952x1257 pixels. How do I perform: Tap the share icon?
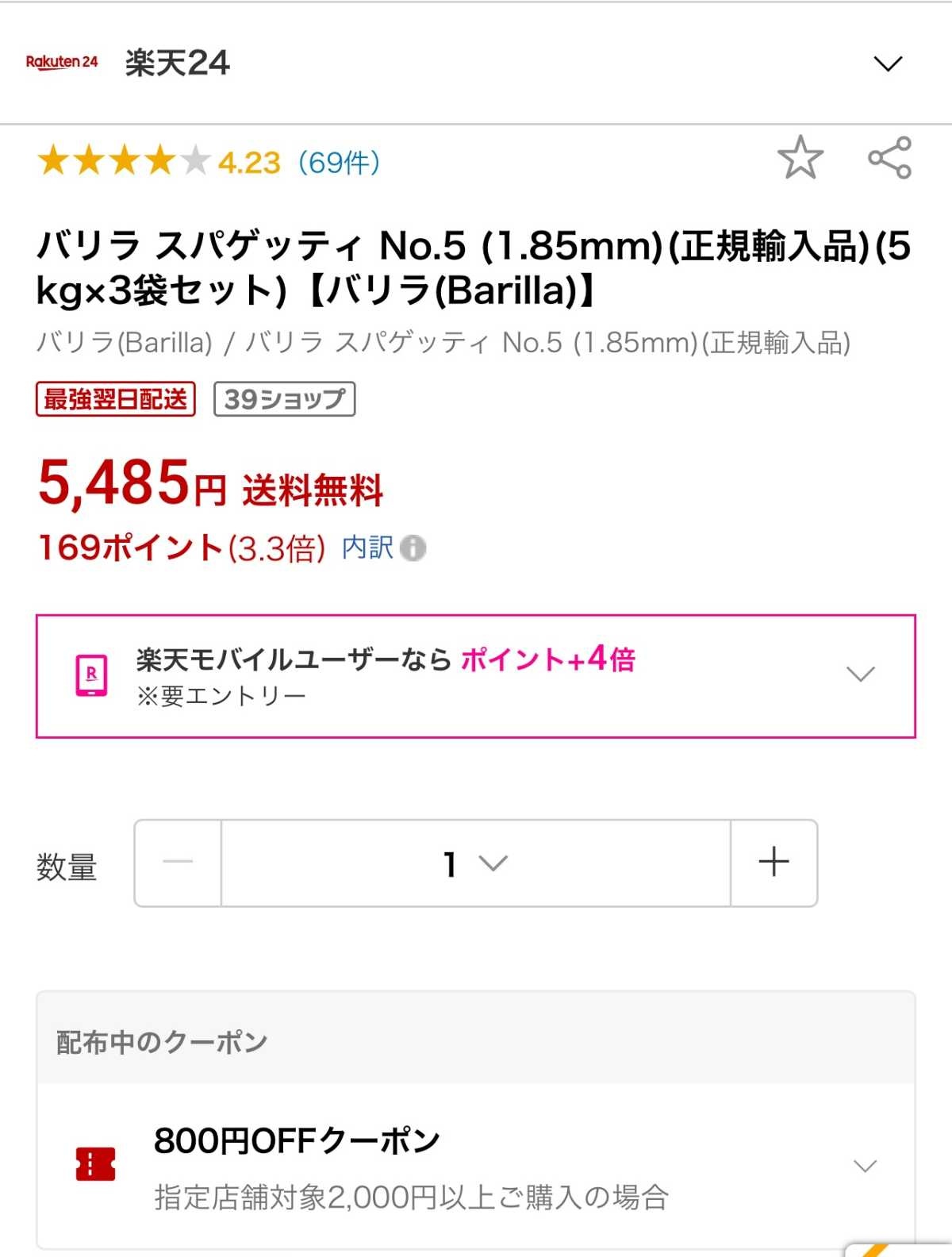coord(889,157)
